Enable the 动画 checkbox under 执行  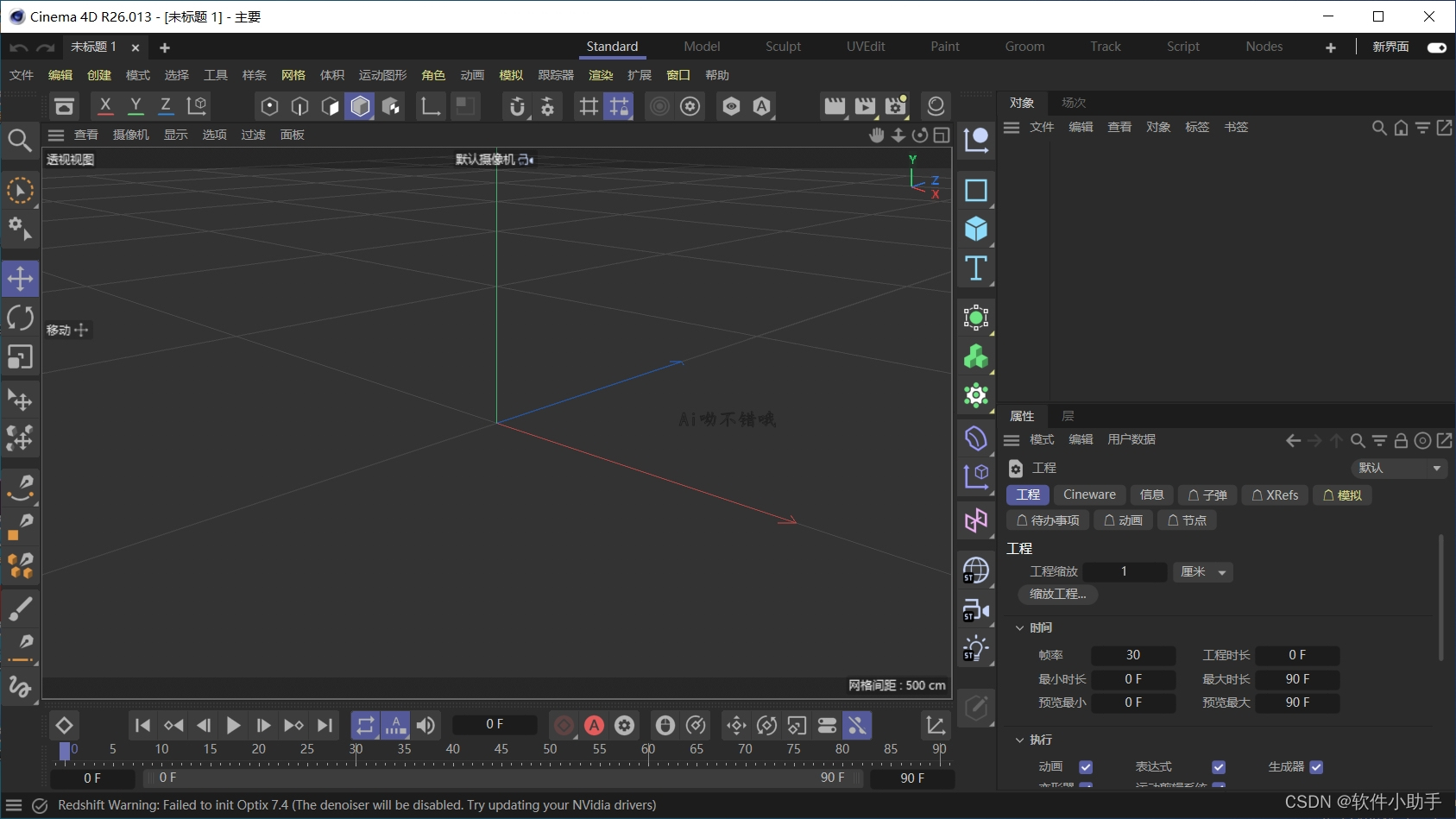[x=1085, y=766]
